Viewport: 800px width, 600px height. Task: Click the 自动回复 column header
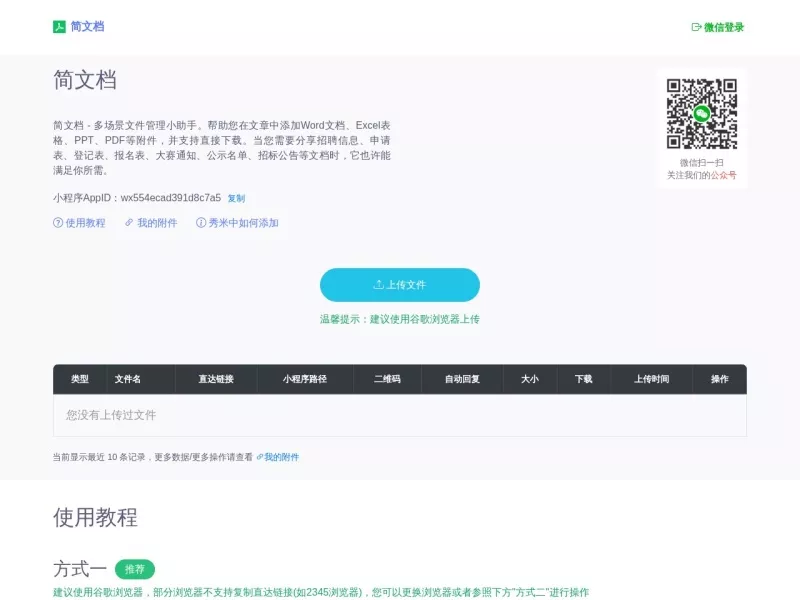click(462, 379)
